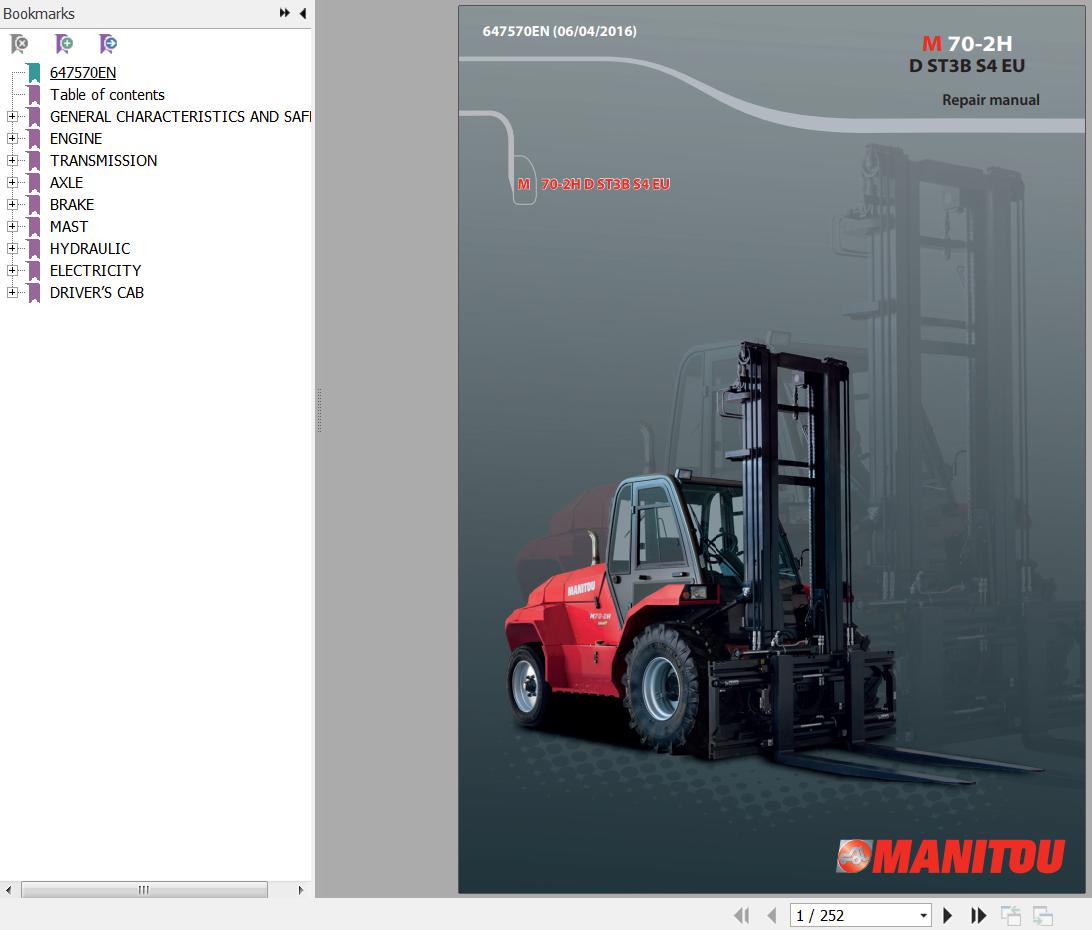The width and height of the screenshot is (1092, 930).
Task: Click the ENGINE bookmark ribbon icon
Action: point(34,139)
